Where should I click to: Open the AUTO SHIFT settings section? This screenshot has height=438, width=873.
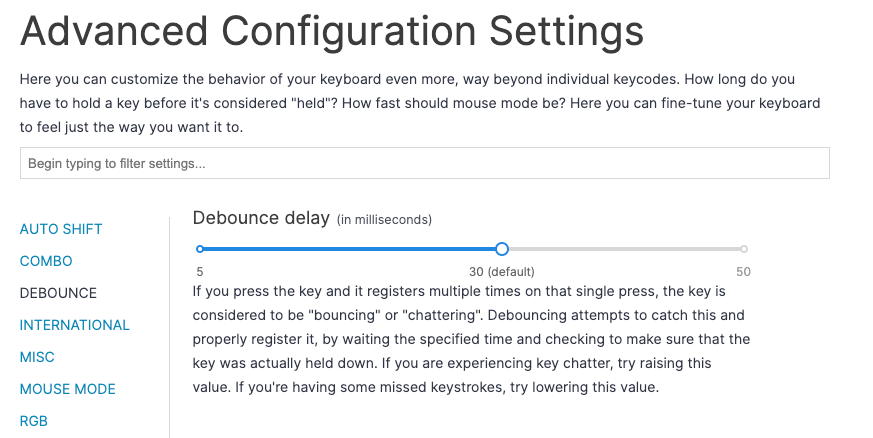[61, 229]
